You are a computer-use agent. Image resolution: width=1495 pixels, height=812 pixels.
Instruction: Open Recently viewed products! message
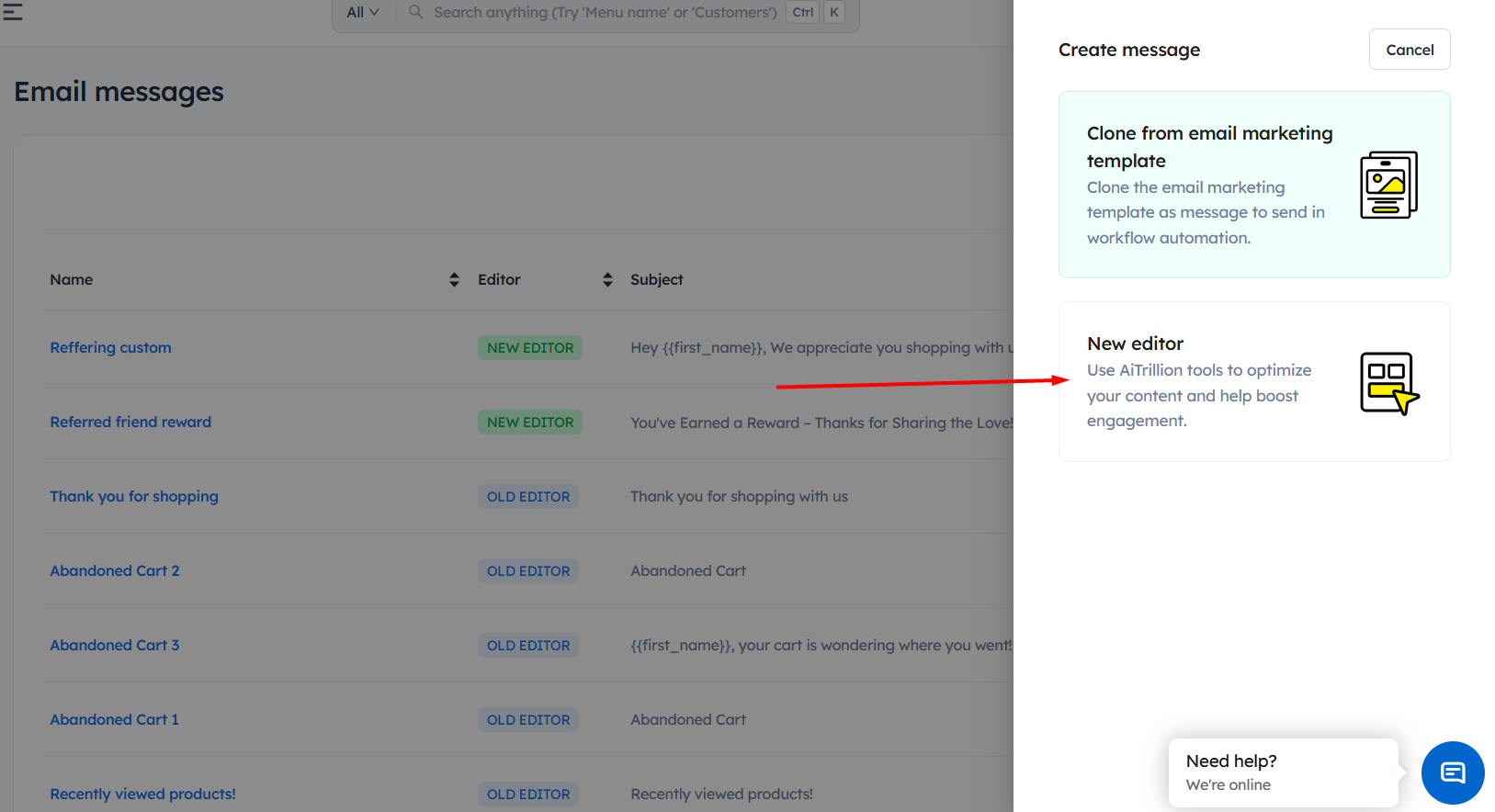pyautogui.click(x=142, y=794)
